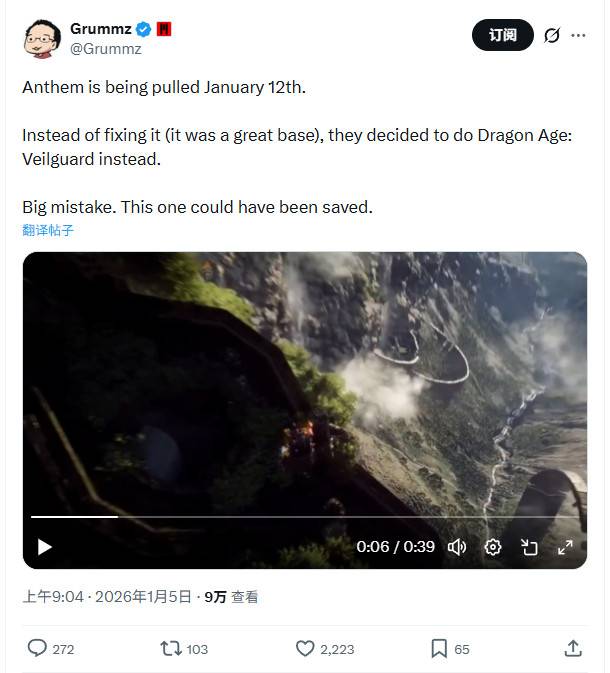Toggle picture-in-picture for the video
Viewport: 610px width, 673px height.
[x=529, y=547]
